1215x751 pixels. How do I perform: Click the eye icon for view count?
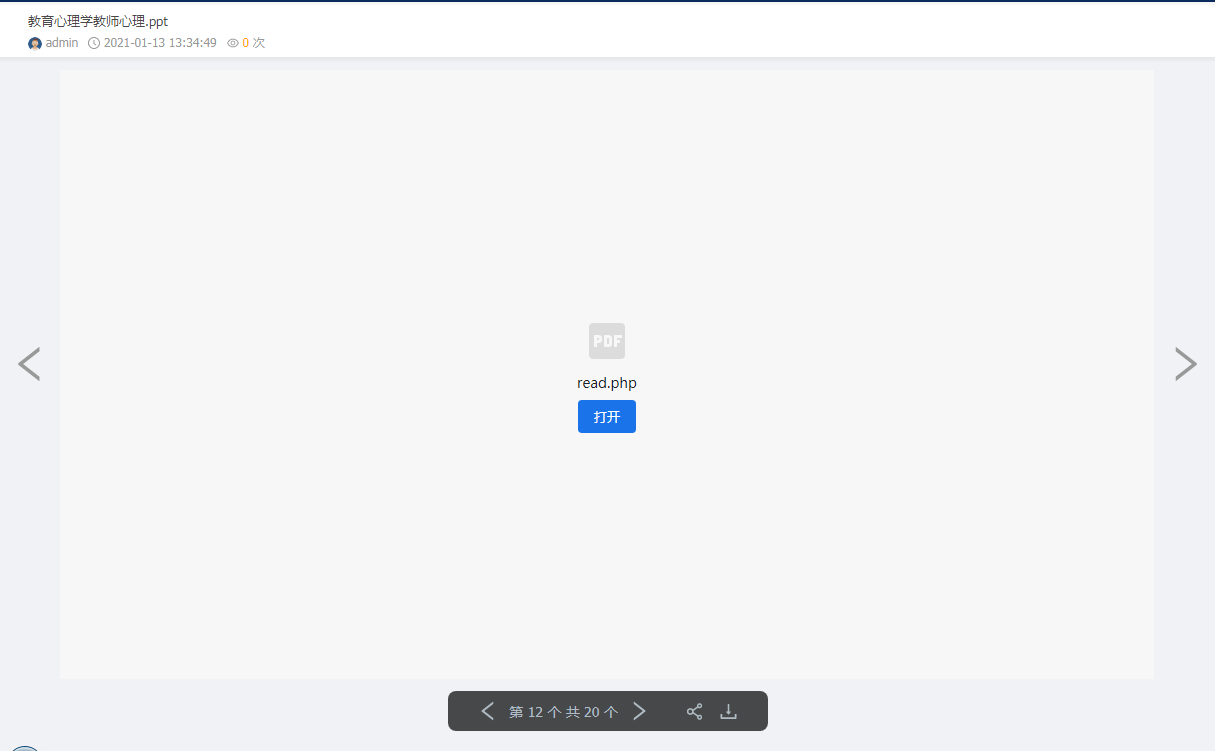tap(233, 43)
